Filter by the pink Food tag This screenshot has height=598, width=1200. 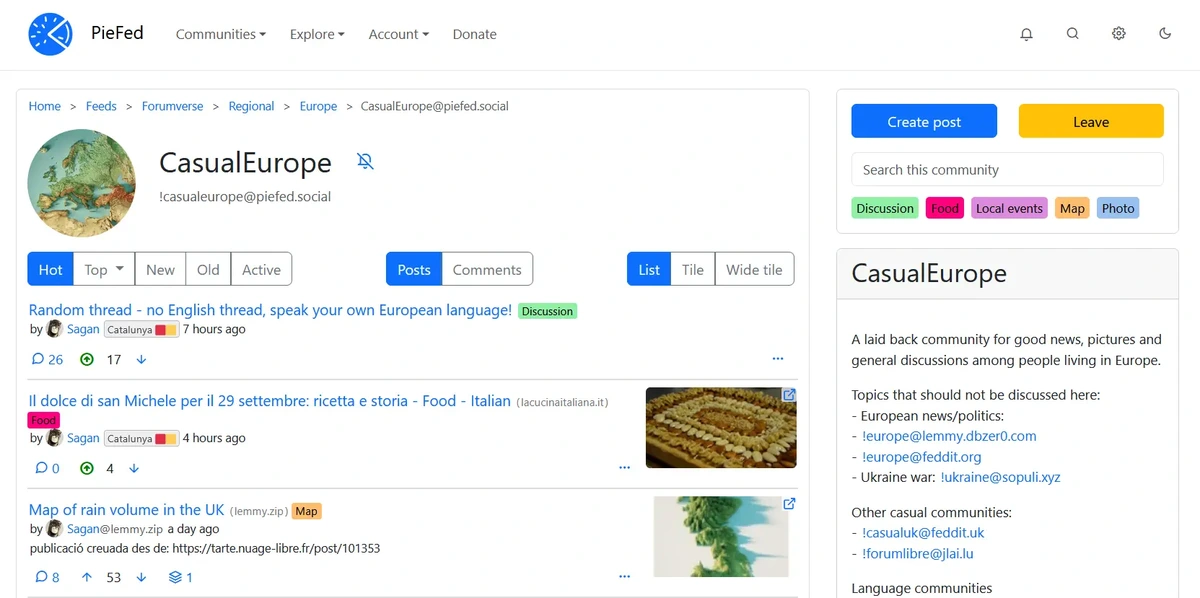tap(944, 208)
